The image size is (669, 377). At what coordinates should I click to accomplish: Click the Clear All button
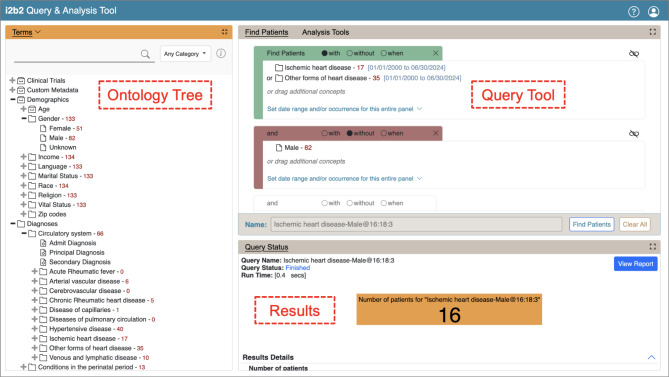634,224
